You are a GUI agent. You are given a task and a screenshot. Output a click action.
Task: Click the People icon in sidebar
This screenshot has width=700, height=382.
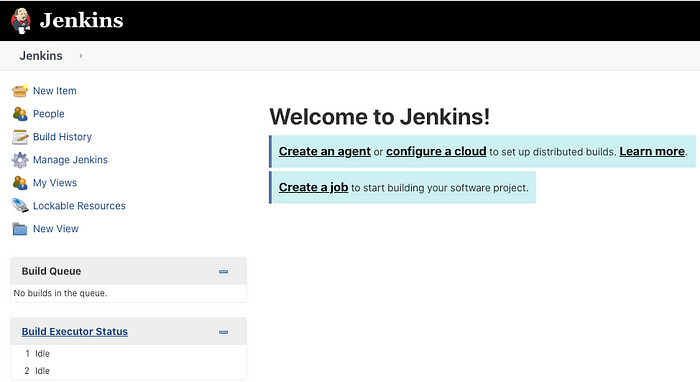[x=20, y=114]
